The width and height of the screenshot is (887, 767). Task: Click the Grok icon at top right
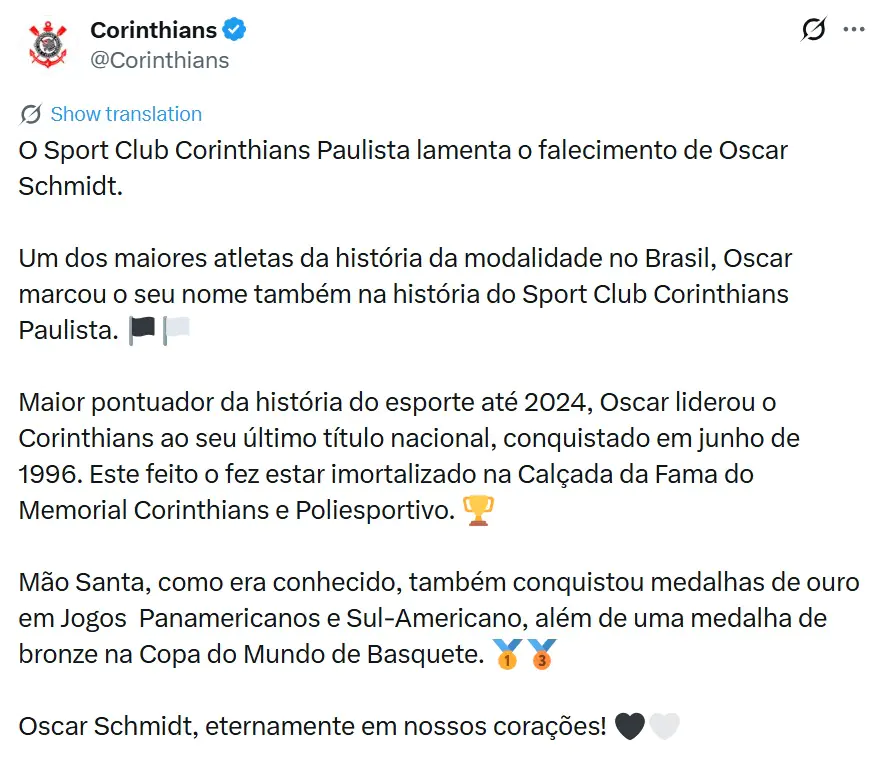pos(814,30)
